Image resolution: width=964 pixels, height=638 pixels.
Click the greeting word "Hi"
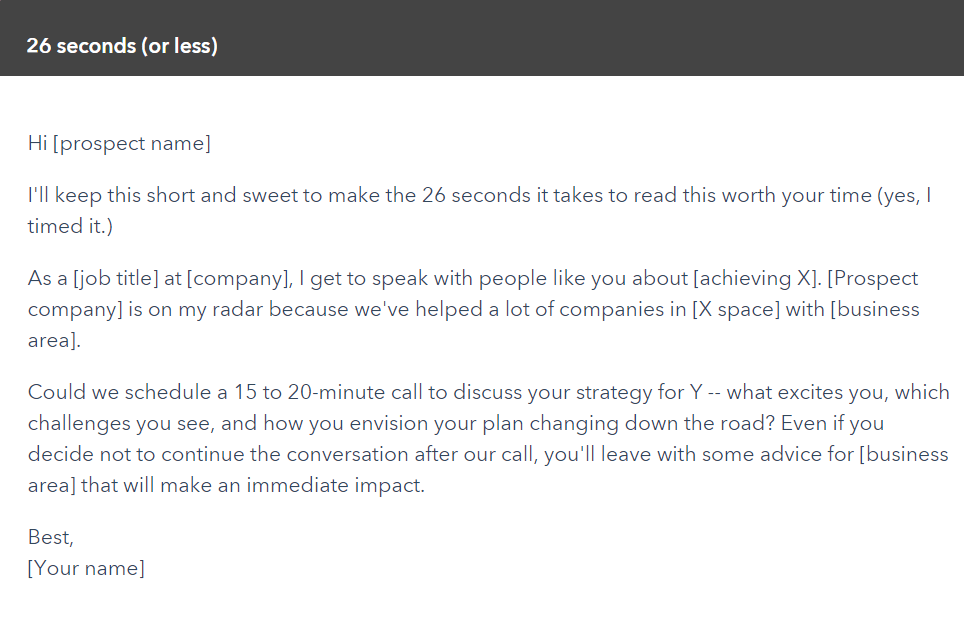(x=38, y=143)
